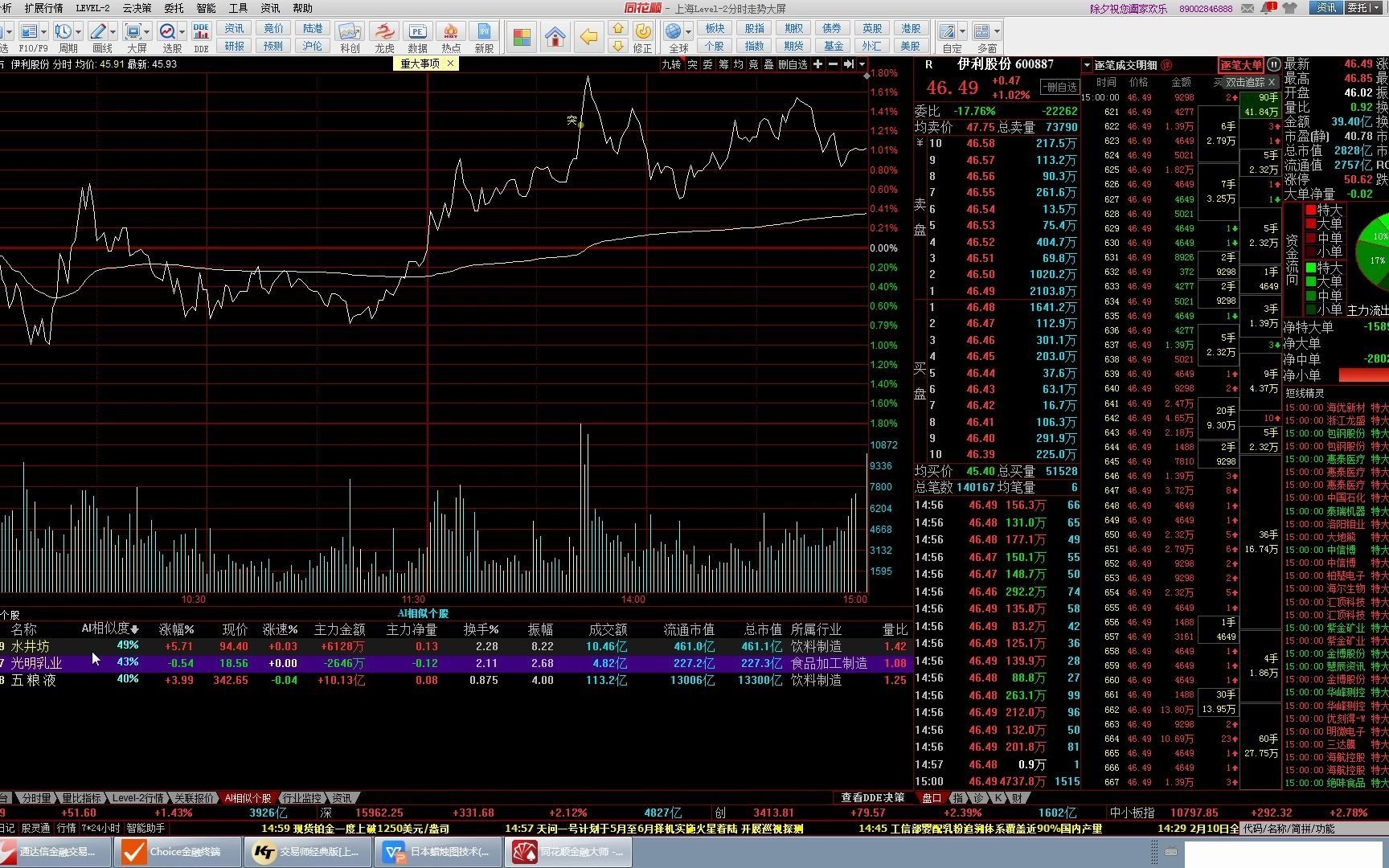Open the 龙虎 dragon-tiger list icon

point(384,31)
